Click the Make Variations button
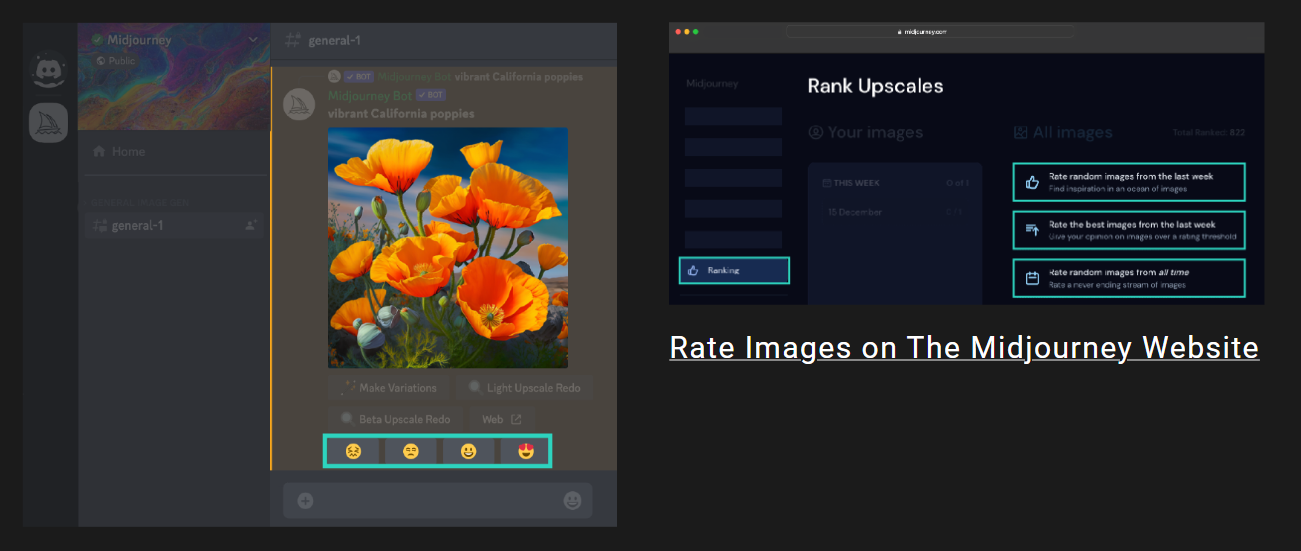The image size is (1301, 551). 388,388
